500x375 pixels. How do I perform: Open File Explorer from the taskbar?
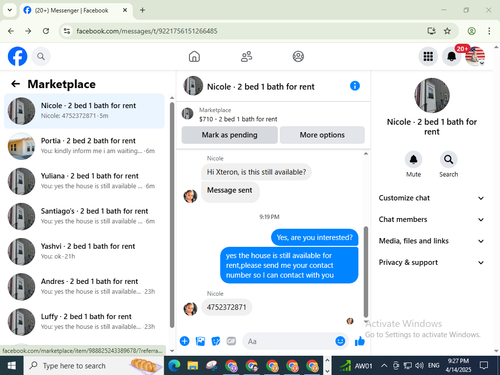click(x=193, y=366)
